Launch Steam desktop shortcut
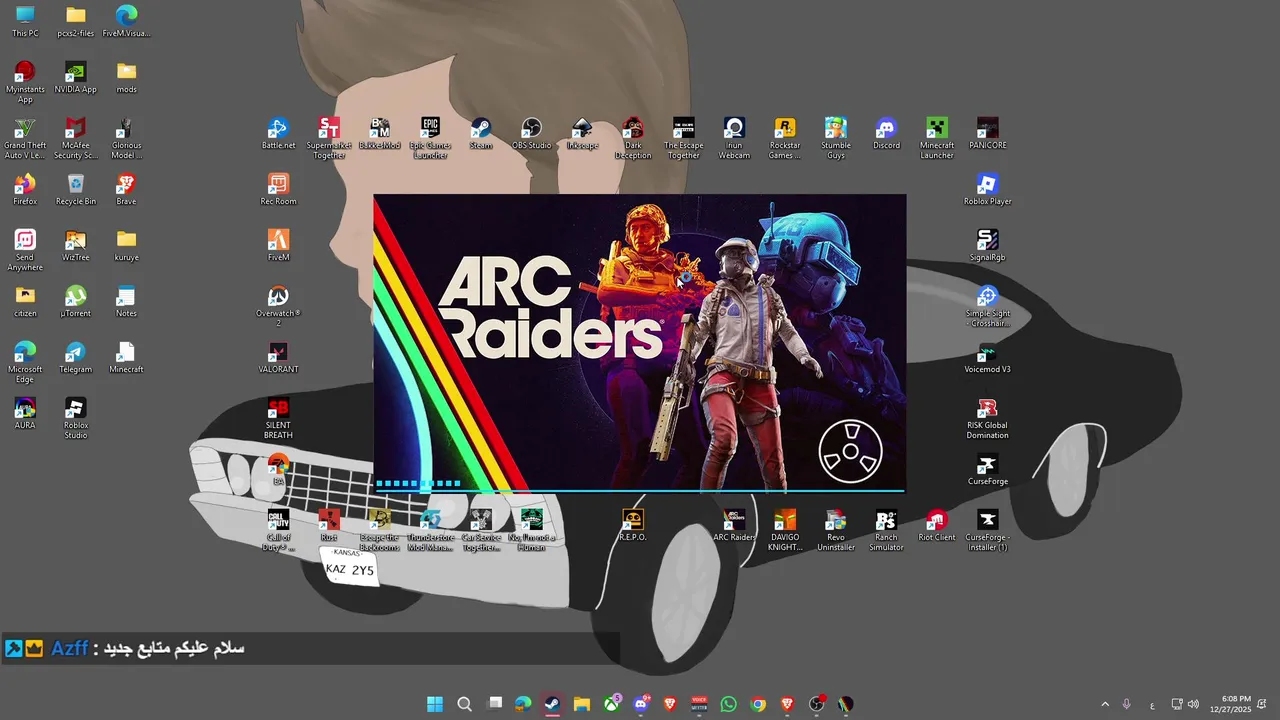The width and height of the screenshot is (1280, 720). (481, 134)
